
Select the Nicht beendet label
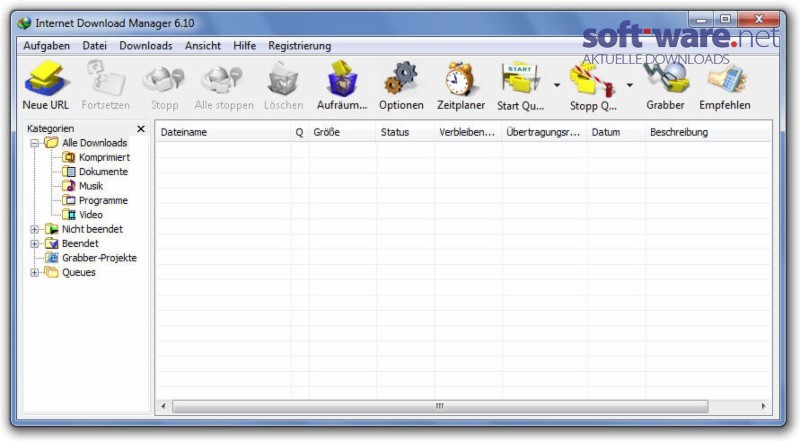(92, 229)
